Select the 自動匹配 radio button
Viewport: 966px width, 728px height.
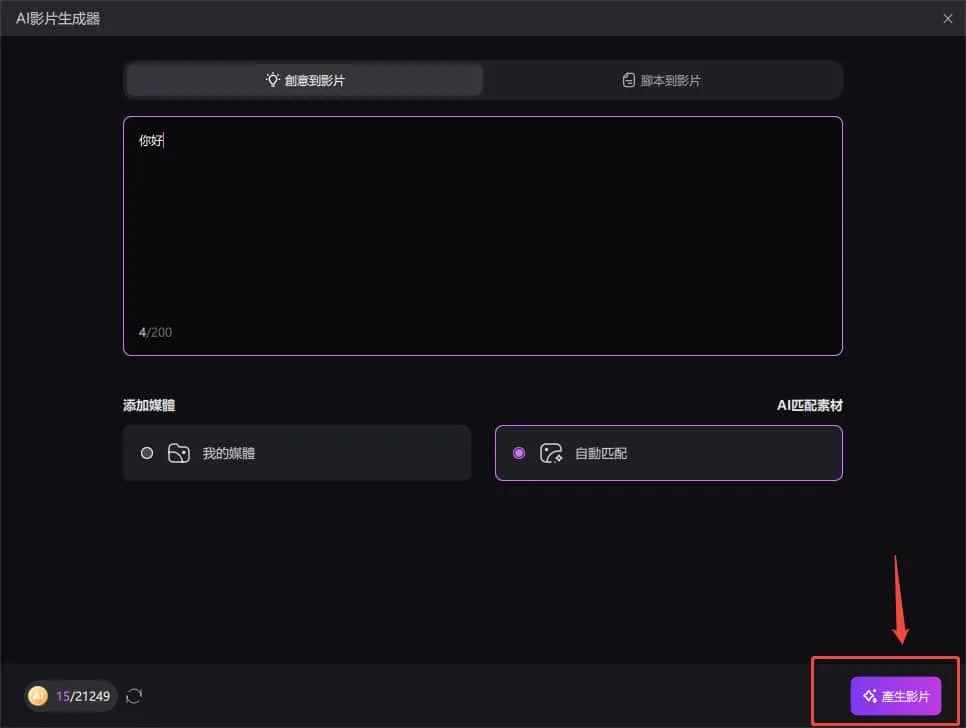coord(518,452)
